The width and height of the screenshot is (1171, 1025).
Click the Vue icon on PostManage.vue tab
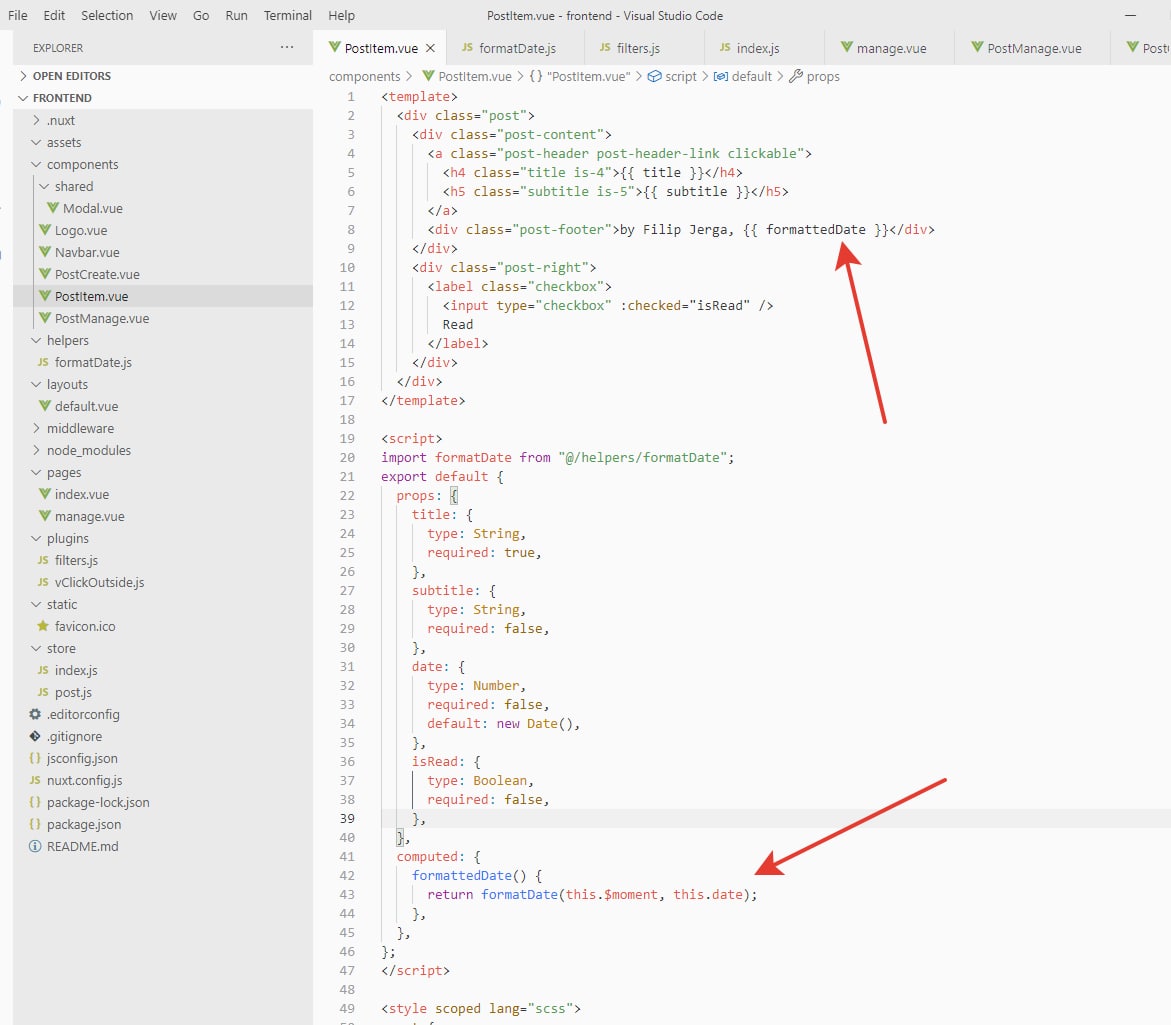(x=978, y=47)
